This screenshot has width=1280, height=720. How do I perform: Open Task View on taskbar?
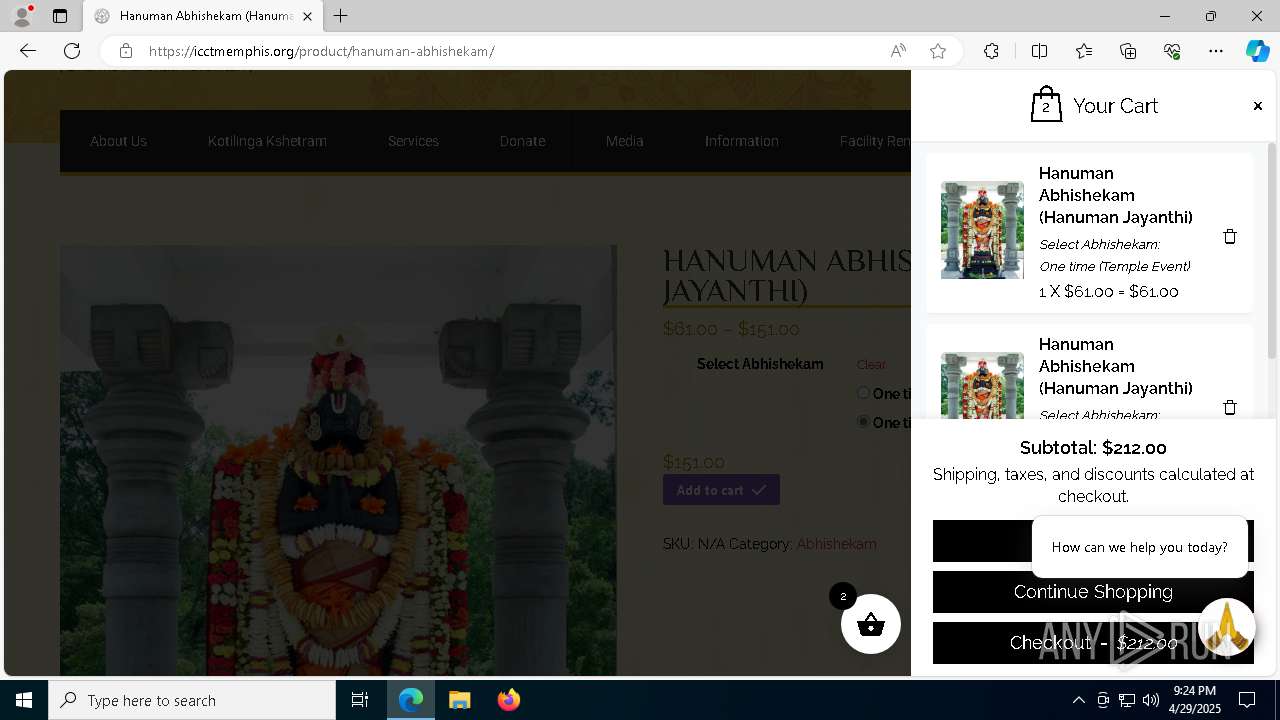360,700
